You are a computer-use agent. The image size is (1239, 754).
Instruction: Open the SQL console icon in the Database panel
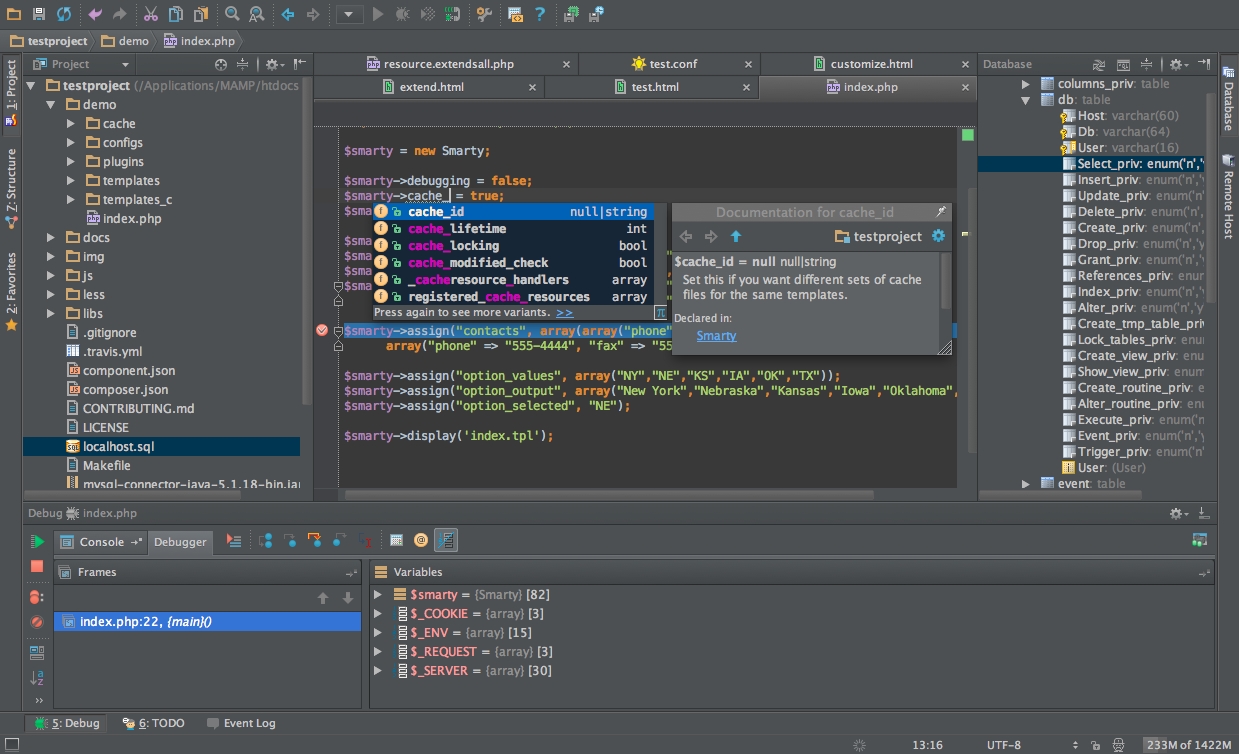pyautogui.click(x=1123, y=64)
